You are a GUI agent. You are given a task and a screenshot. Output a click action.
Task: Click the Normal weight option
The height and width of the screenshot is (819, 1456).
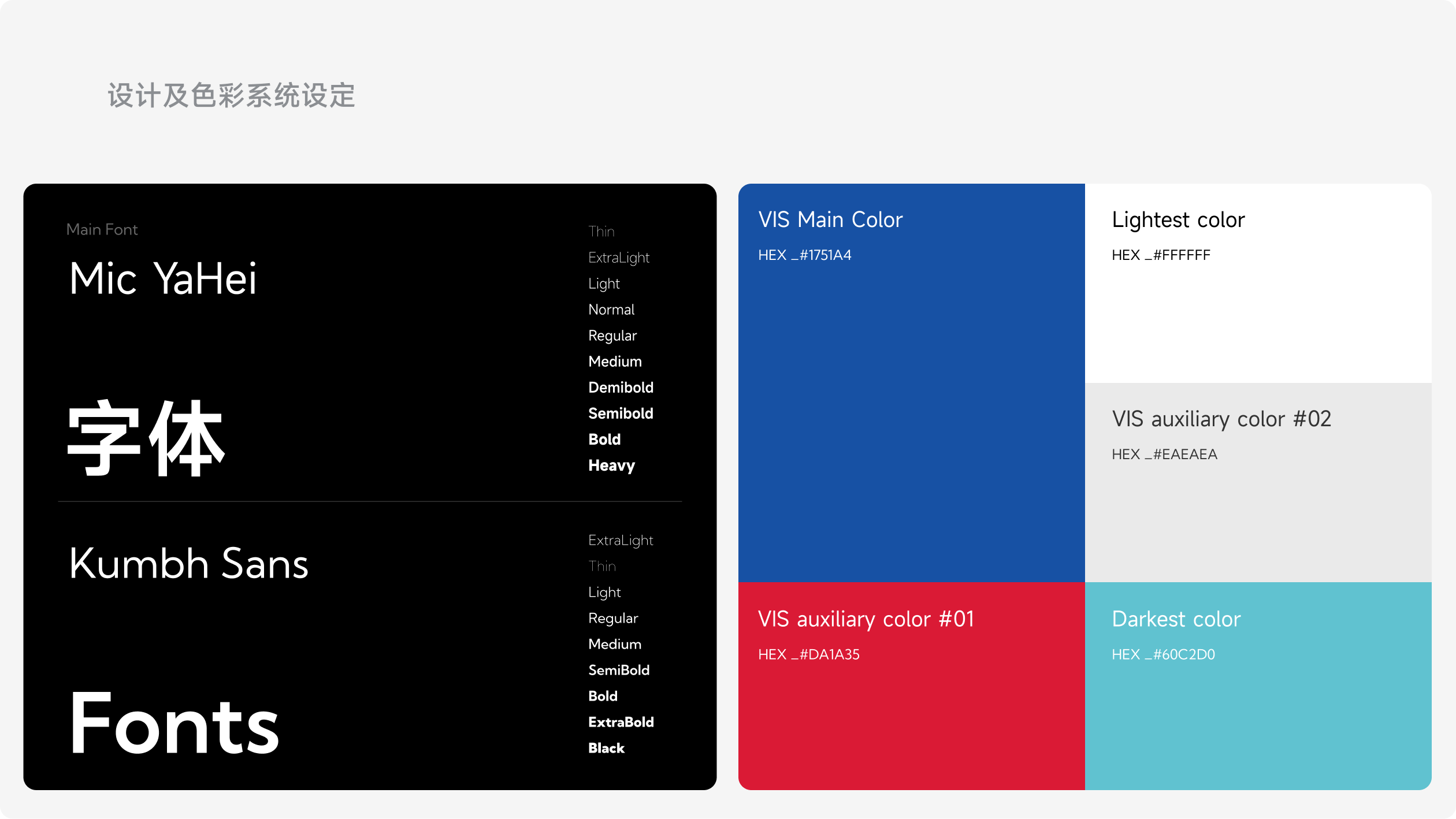[611, 310]
